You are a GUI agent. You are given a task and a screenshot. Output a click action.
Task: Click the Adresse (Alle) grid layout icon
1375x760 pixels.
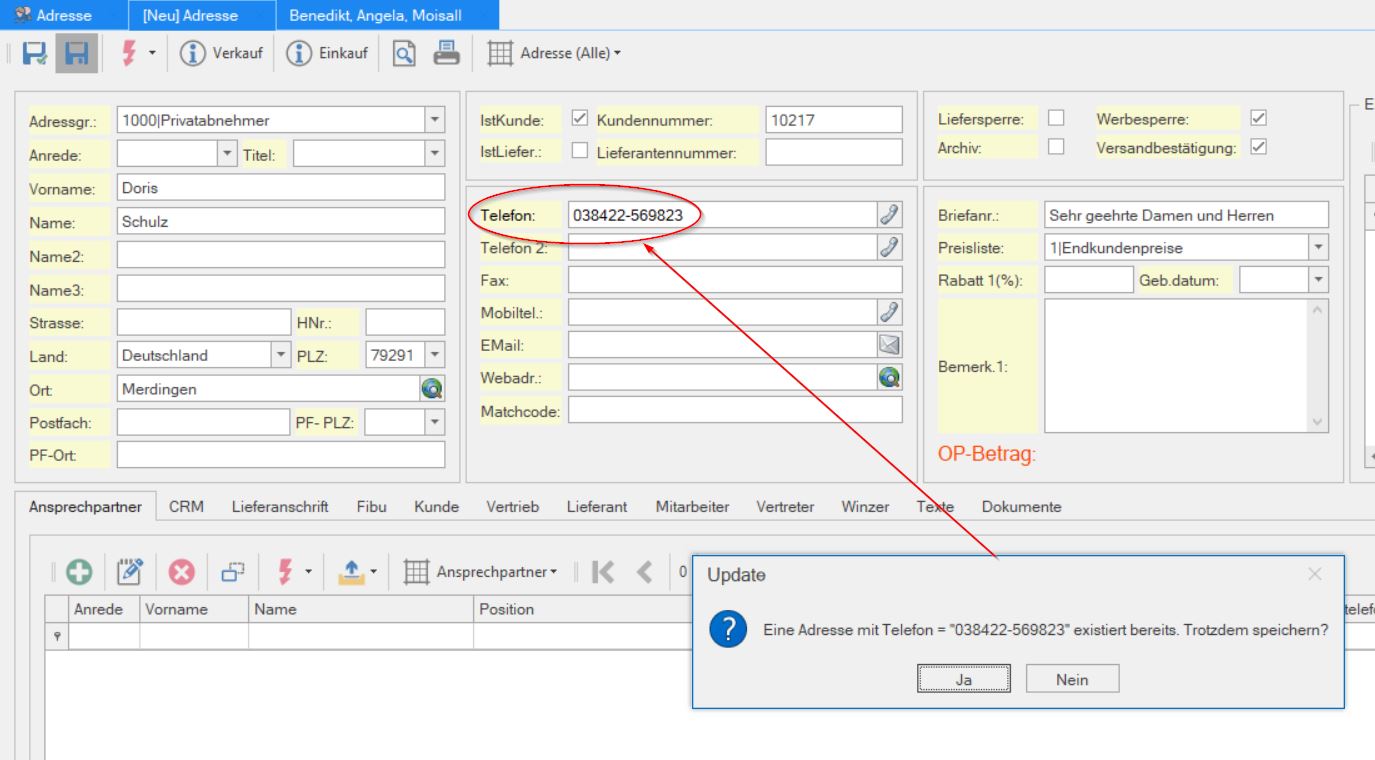500,53
